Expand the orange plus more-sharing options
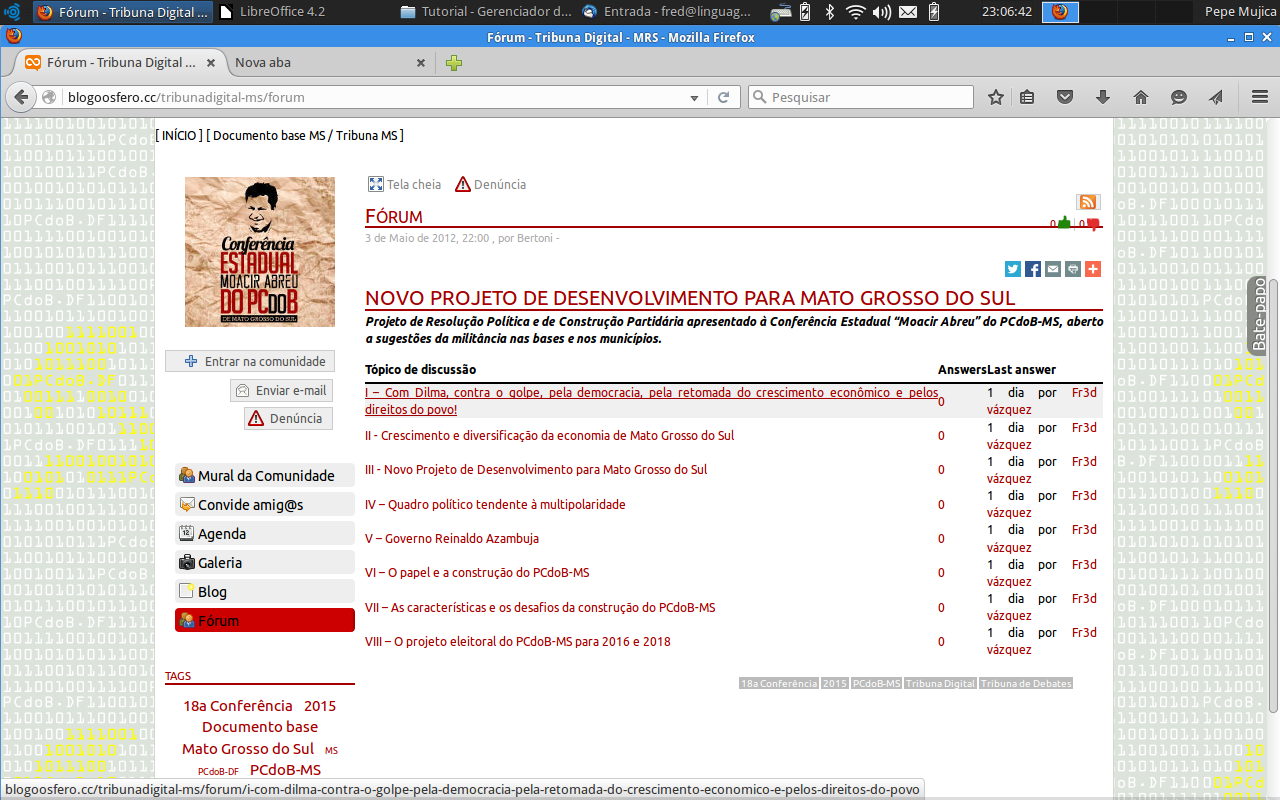 click(1093, 268)
